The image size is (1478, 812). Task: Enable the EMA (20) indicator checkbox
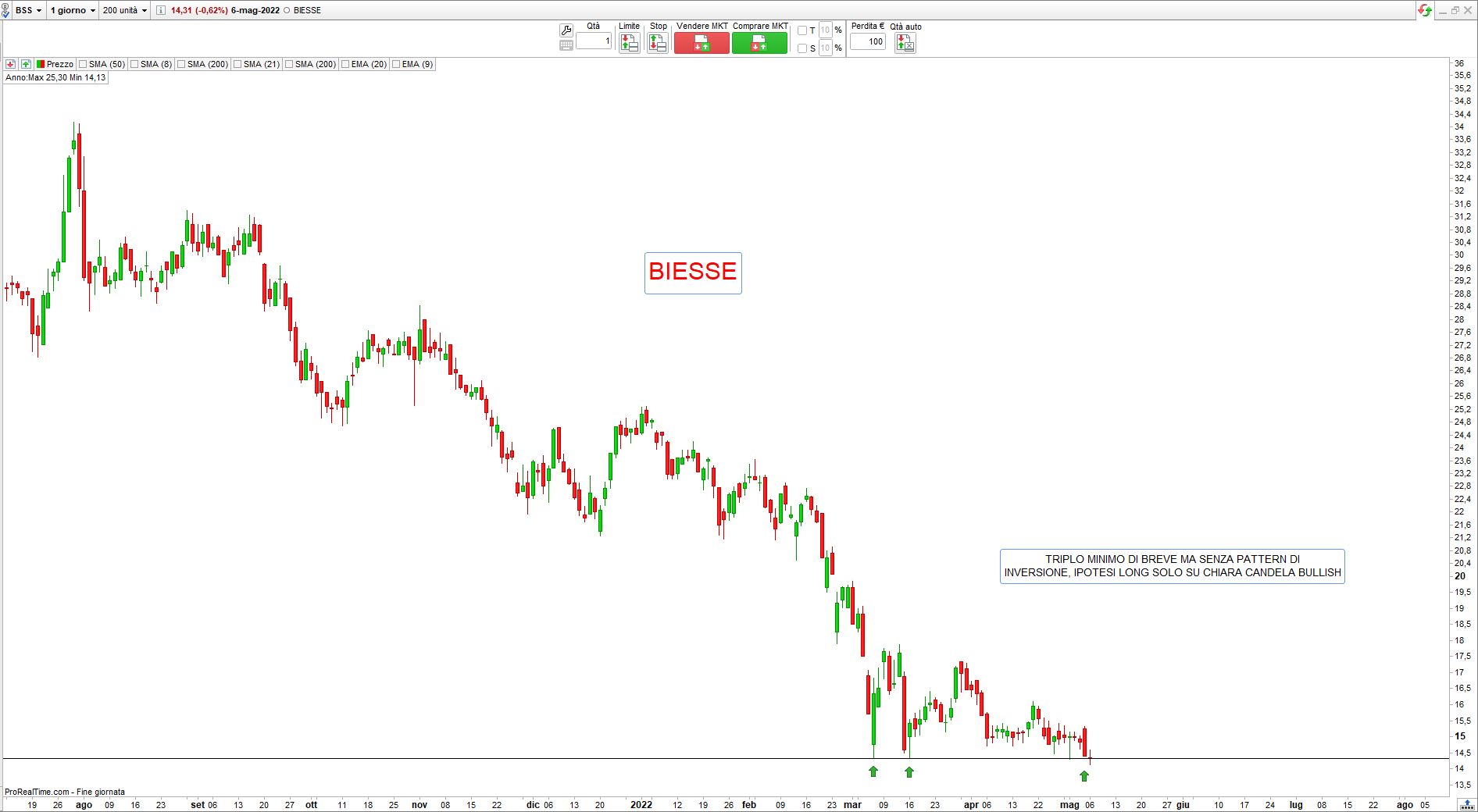(345, 64)
